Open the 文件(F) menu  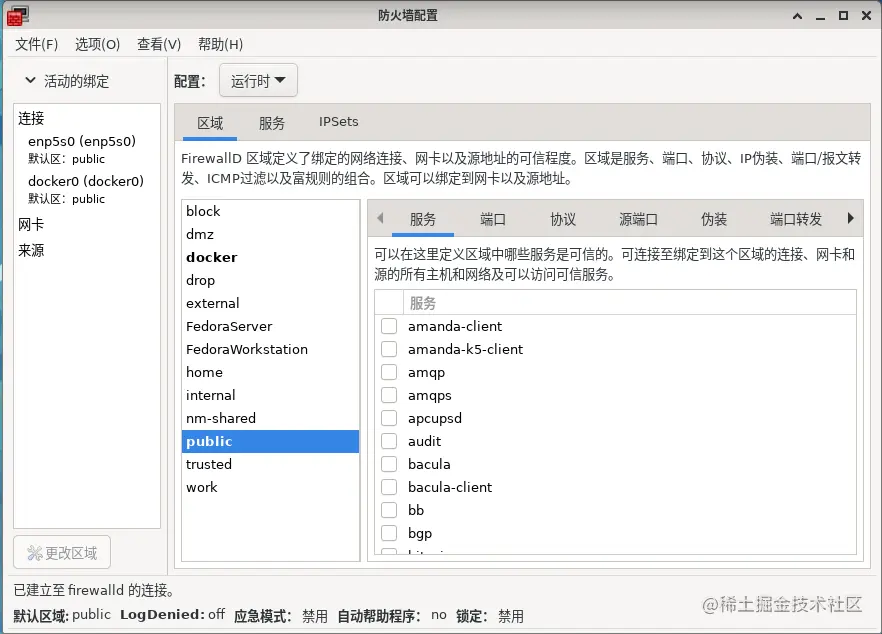coord(37,44)
